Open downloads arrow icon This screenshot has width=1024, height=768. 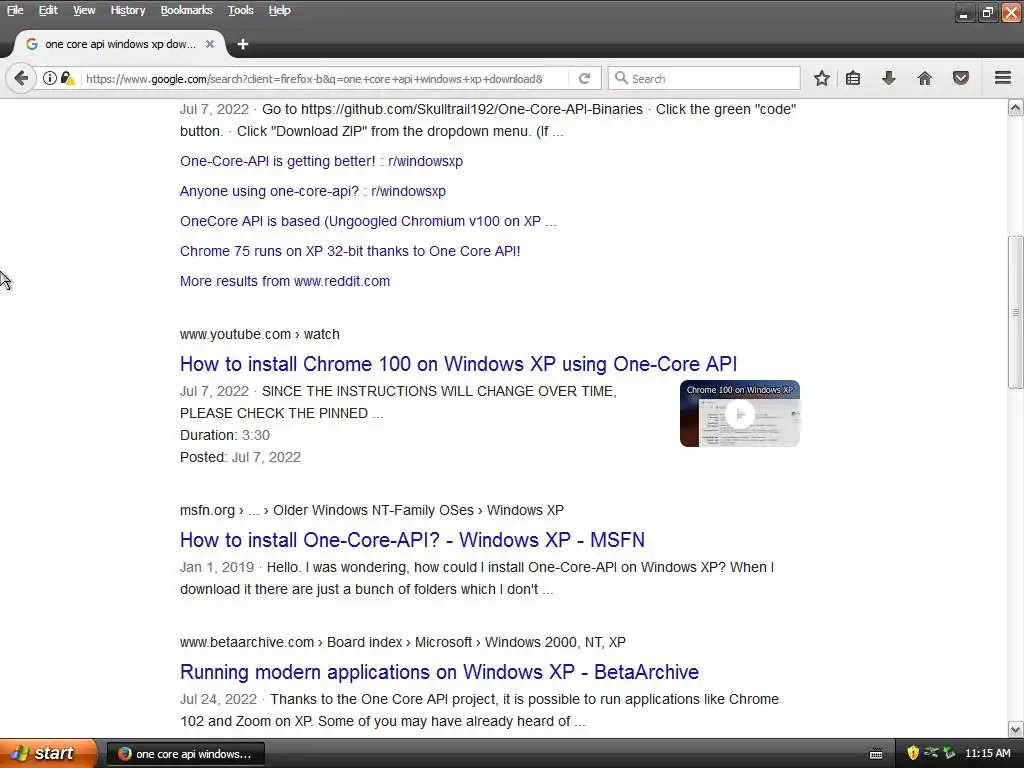click(x=888, y=78)
